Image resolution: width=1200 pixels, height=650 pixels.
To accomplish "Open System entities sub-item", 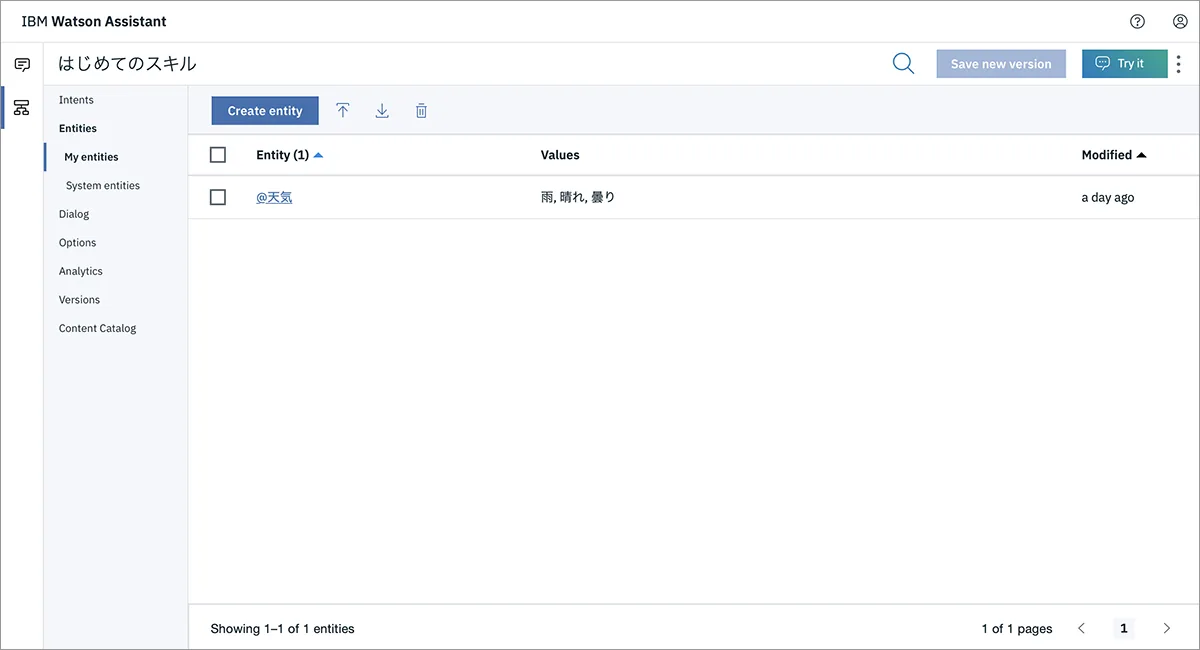I will (x=103, y=185).
